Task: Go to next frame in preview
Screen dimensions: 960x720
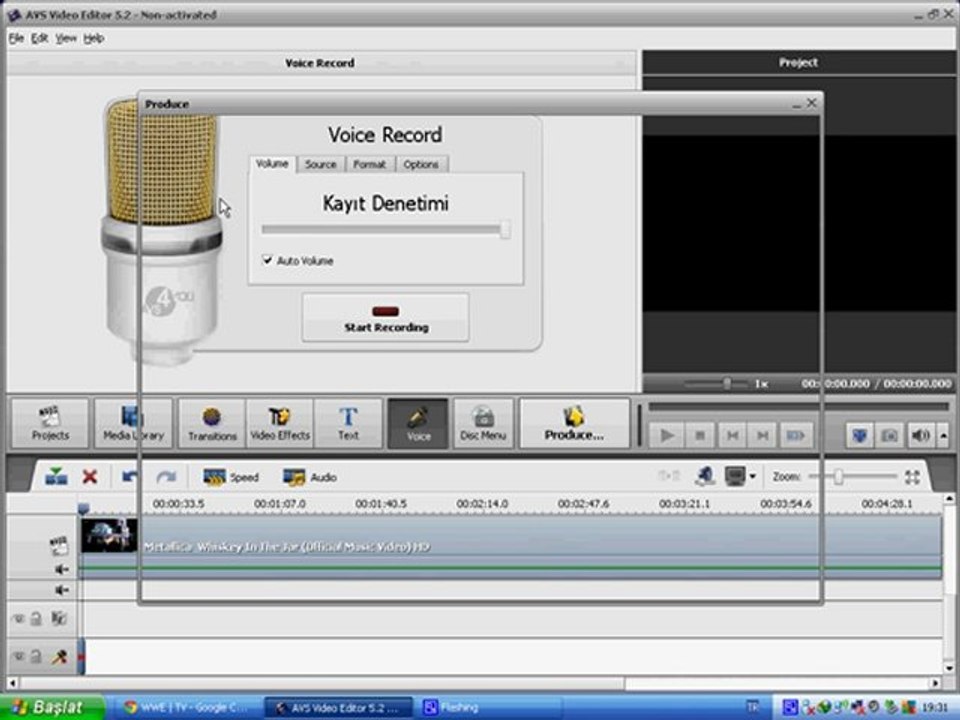Action: [762, 435]
